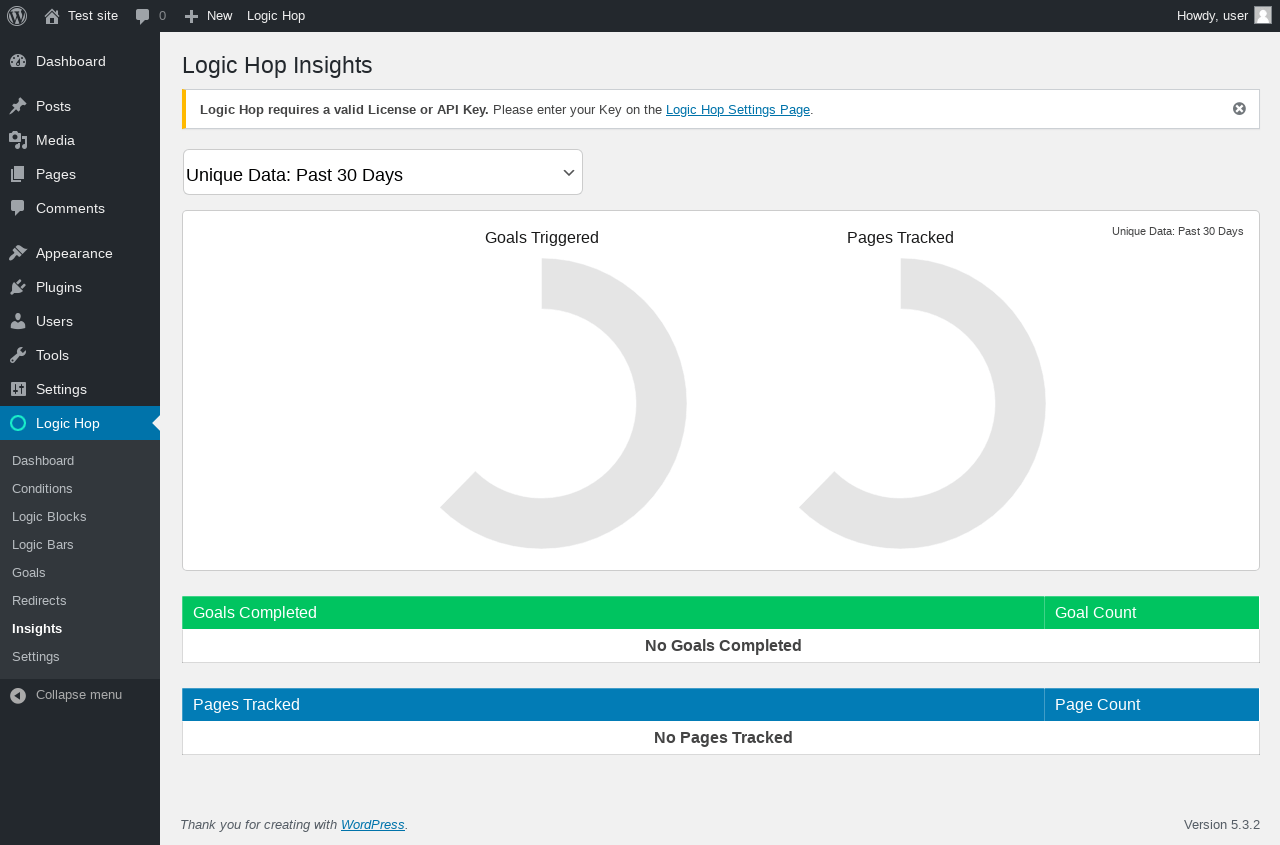The height and width of the screenshot is (845, 1280).
Task: Click the Logic Hop Insights page heading
Action: 277,66
